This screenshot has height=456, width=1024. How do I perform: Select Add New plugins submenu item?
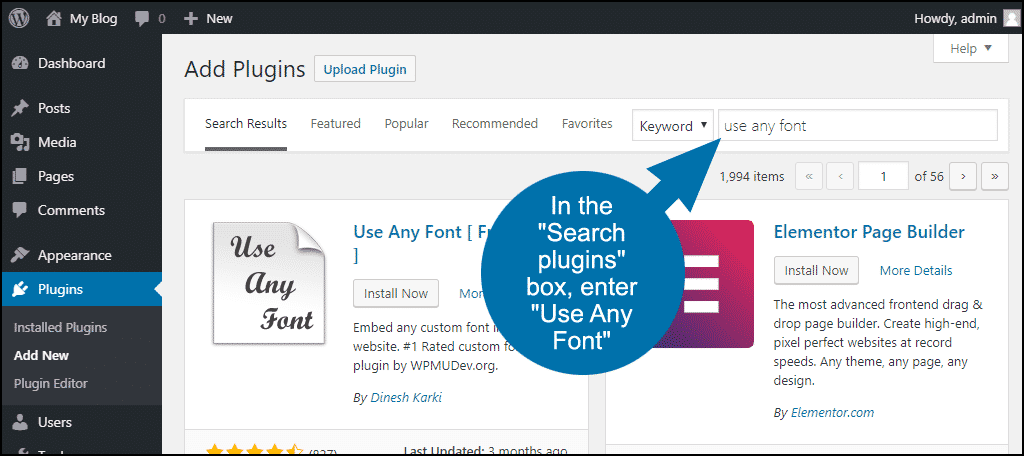point(41,355)
